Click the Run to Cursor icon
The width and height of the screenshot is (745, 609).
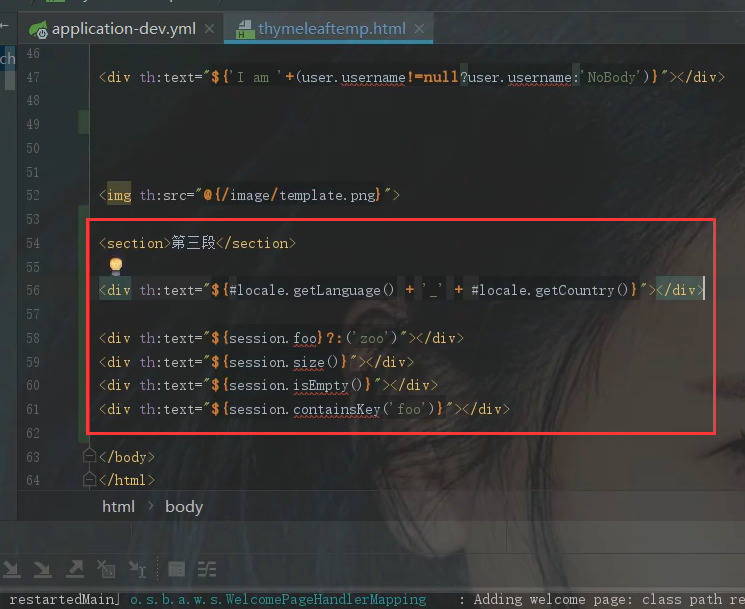[137, 569]
